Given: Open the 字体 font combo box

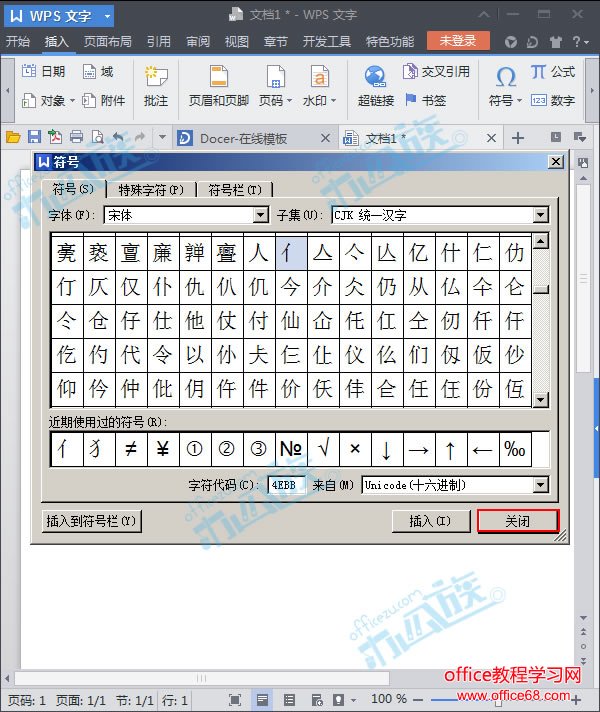Looking at the screenshot, I should tap(187, 215).
